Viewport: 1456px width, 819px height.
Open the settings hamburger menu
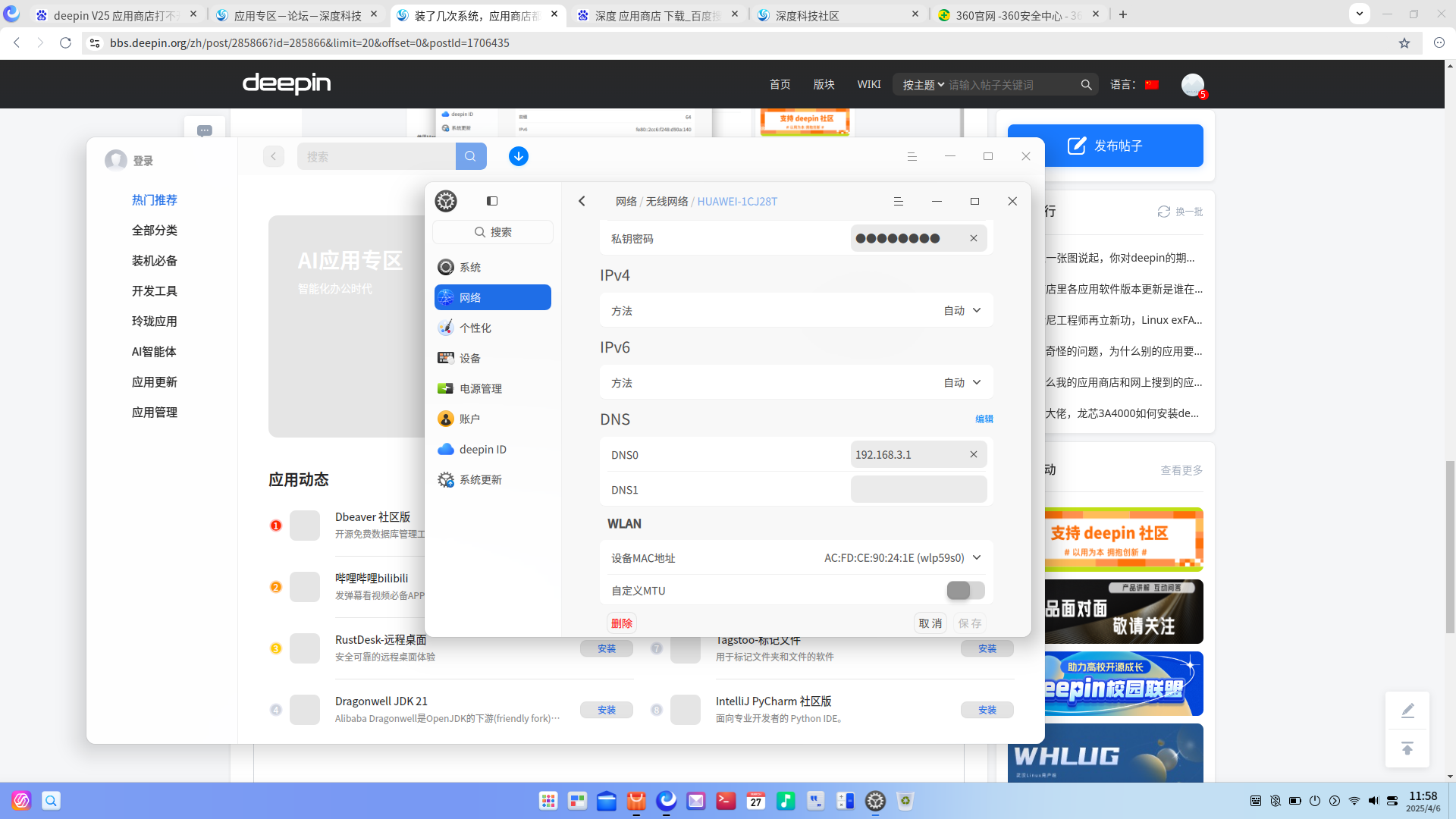tap(898, 201)
